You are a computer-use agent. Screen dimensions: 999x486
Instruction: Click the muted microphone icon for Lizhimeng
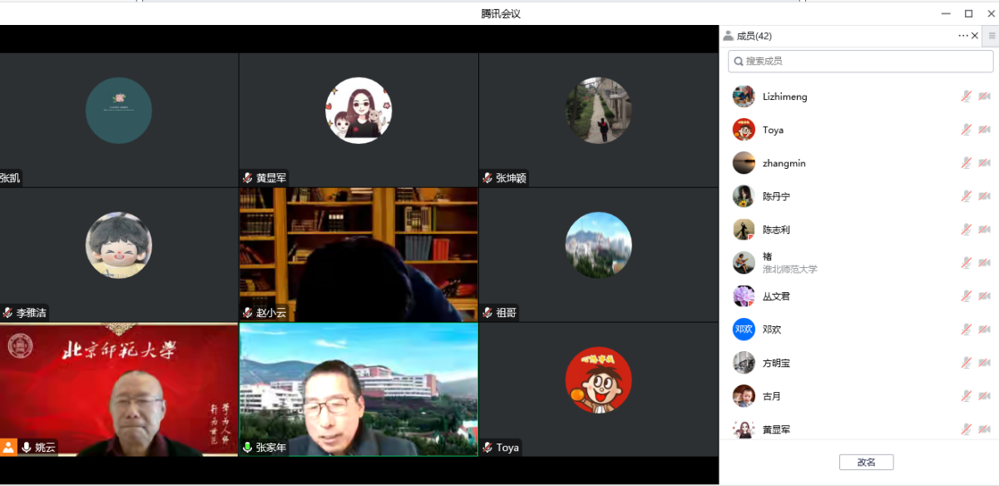966,97
